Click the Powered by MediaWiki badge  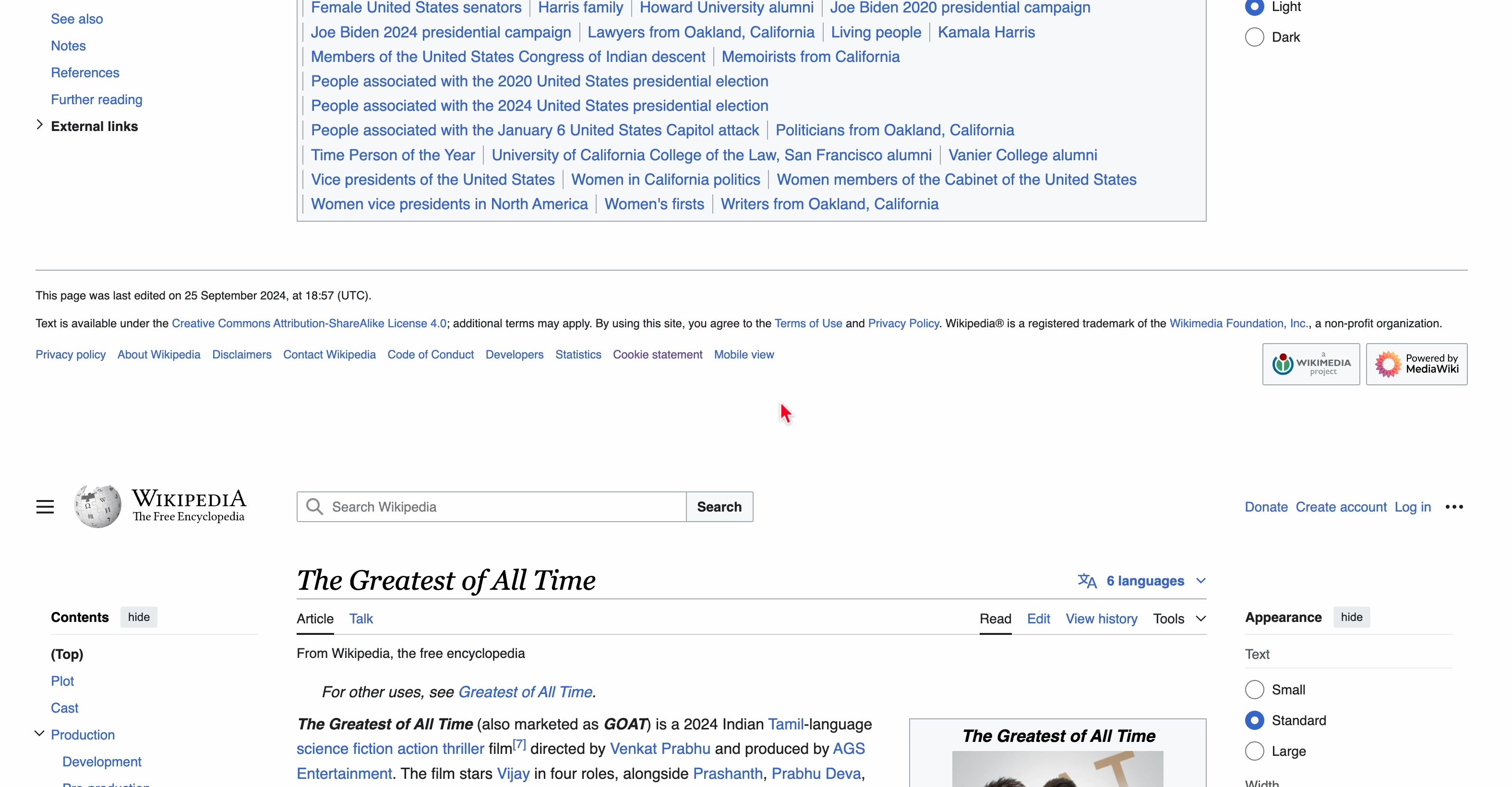point(1416,364)
